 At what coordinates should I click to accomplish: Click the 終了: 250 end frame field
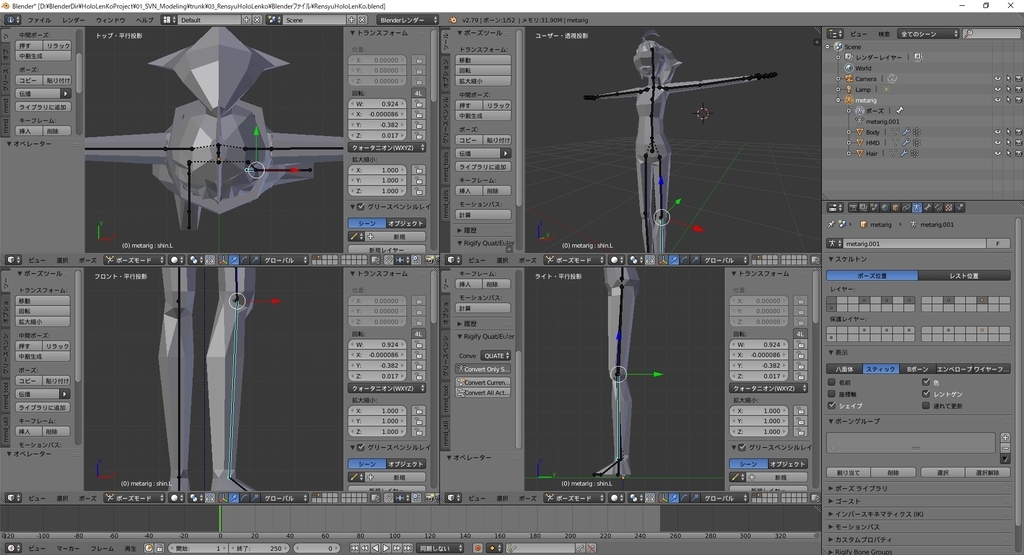pos(261,548)
